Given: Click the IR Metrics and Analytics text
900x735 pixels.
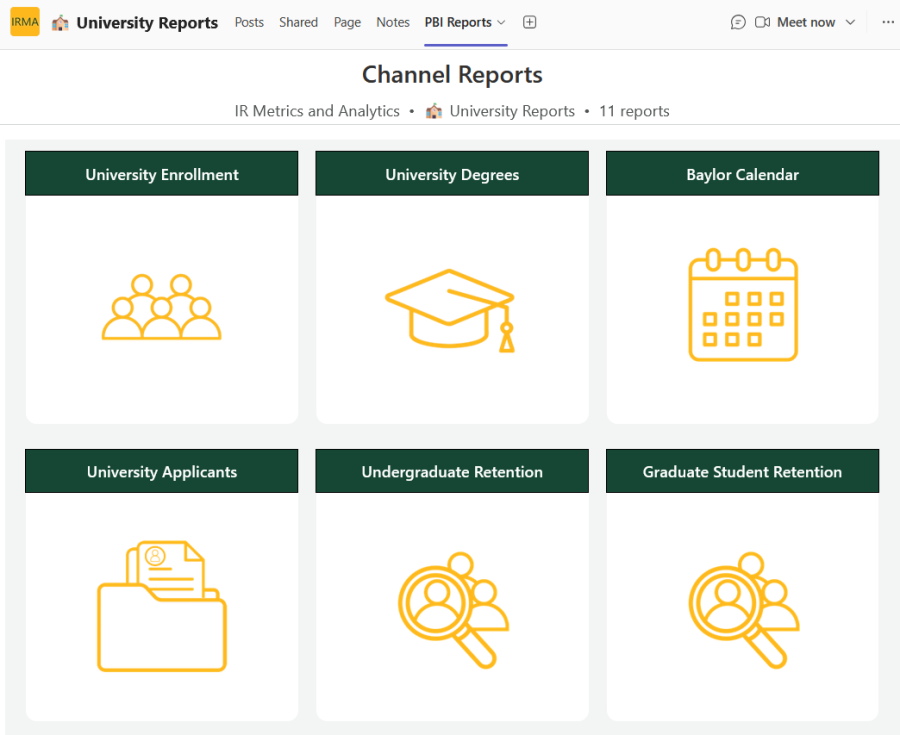Looking at the screenshot, I should pyautogui.click(x=317, y=111).
